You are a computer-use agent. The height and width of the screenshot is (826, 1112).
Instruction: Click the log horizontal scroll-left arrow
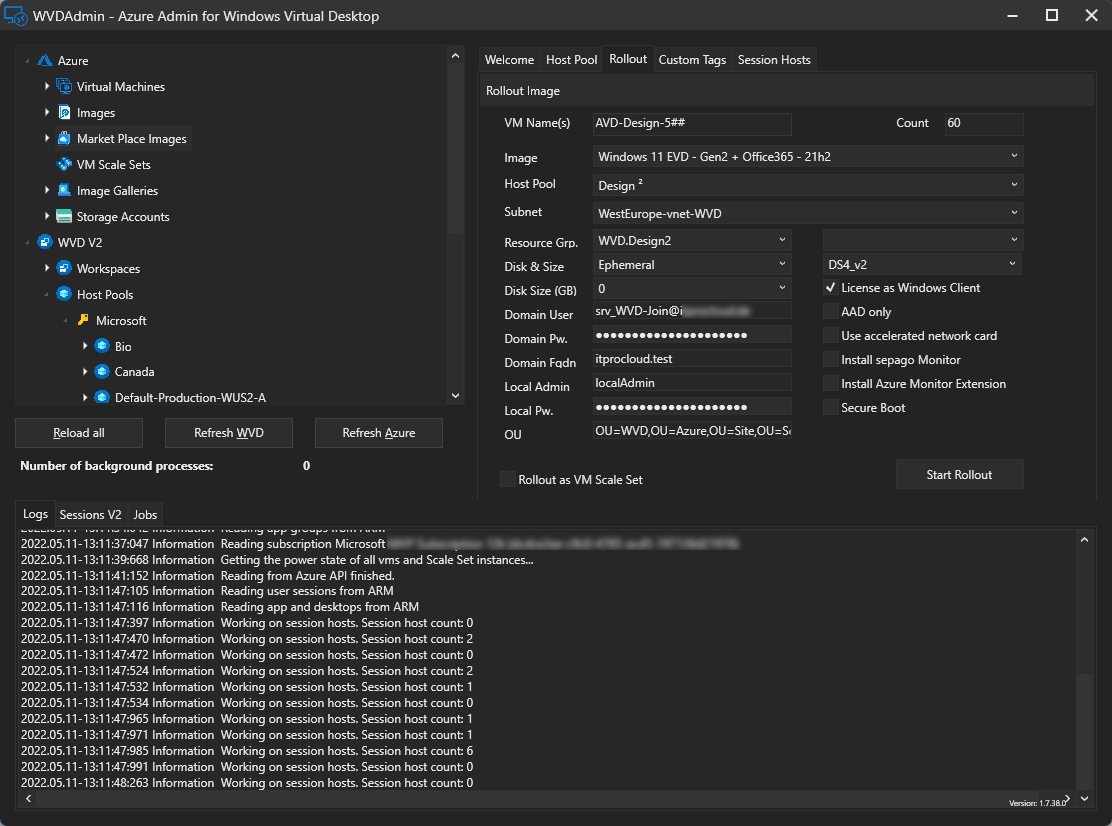click(x=28, y=798)
